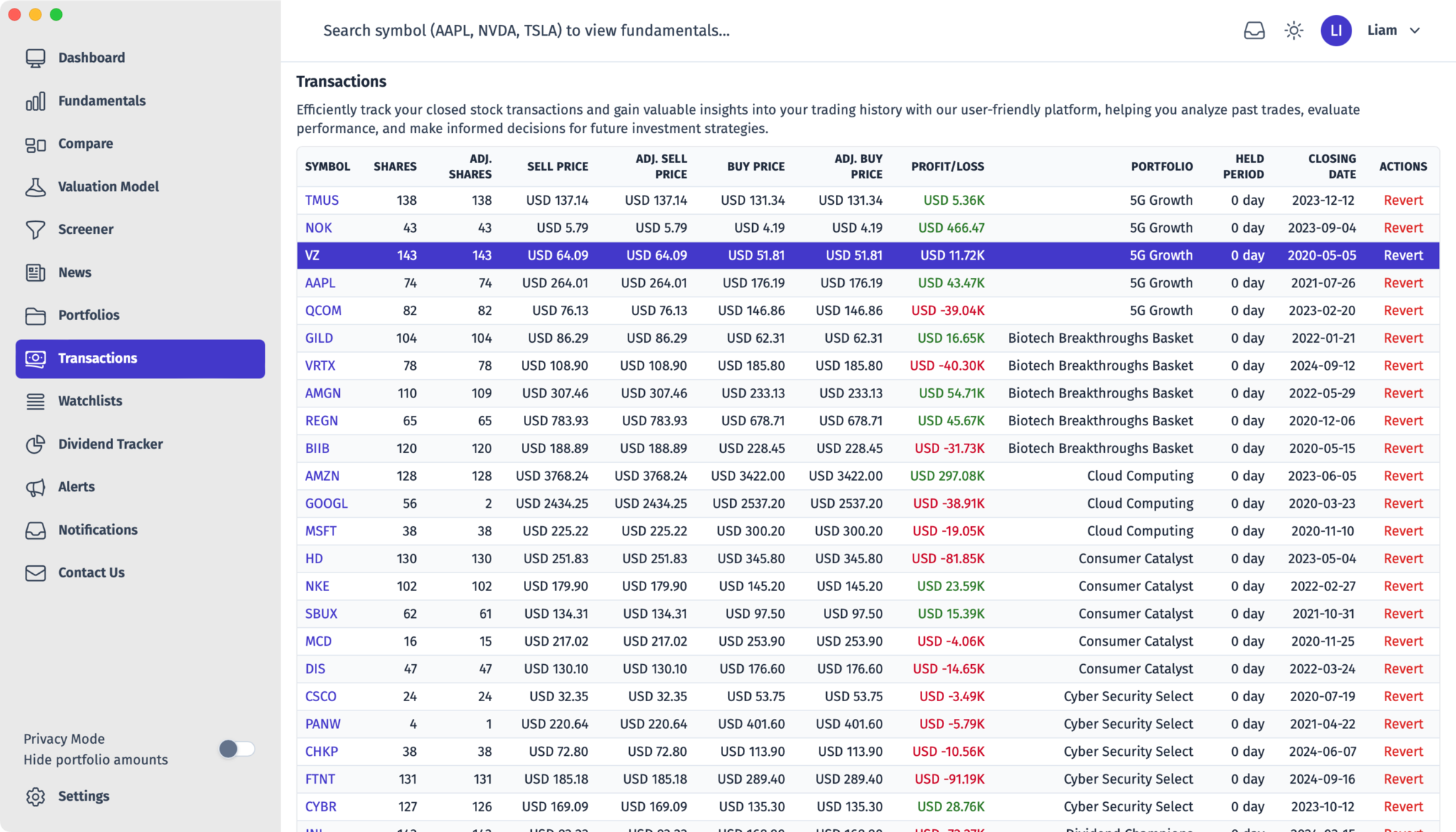Click the Dividend Tracker pie icon

36,444
